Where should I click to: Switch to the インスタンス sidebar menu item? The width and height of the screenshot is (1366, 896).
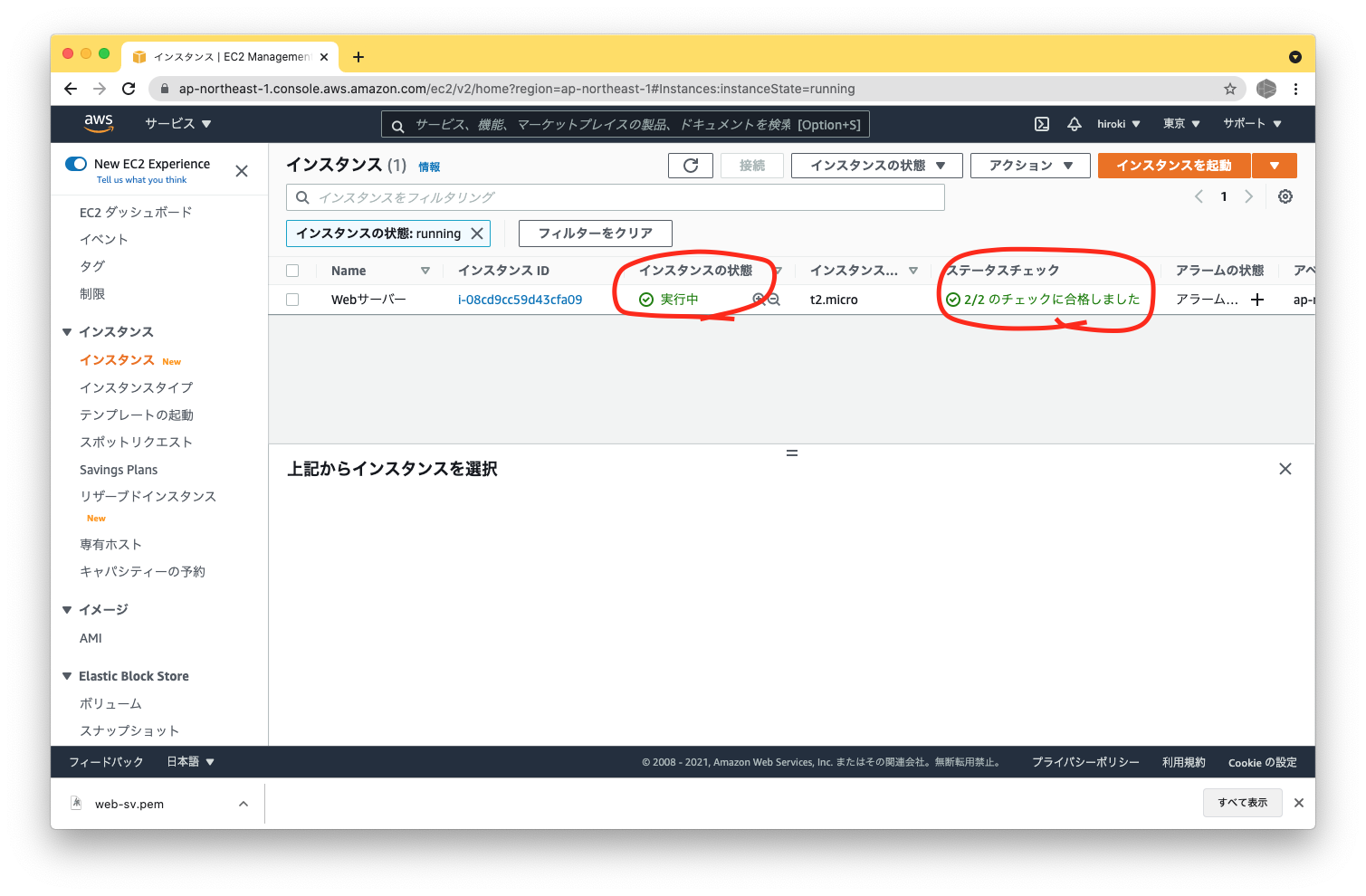(117, 360)
